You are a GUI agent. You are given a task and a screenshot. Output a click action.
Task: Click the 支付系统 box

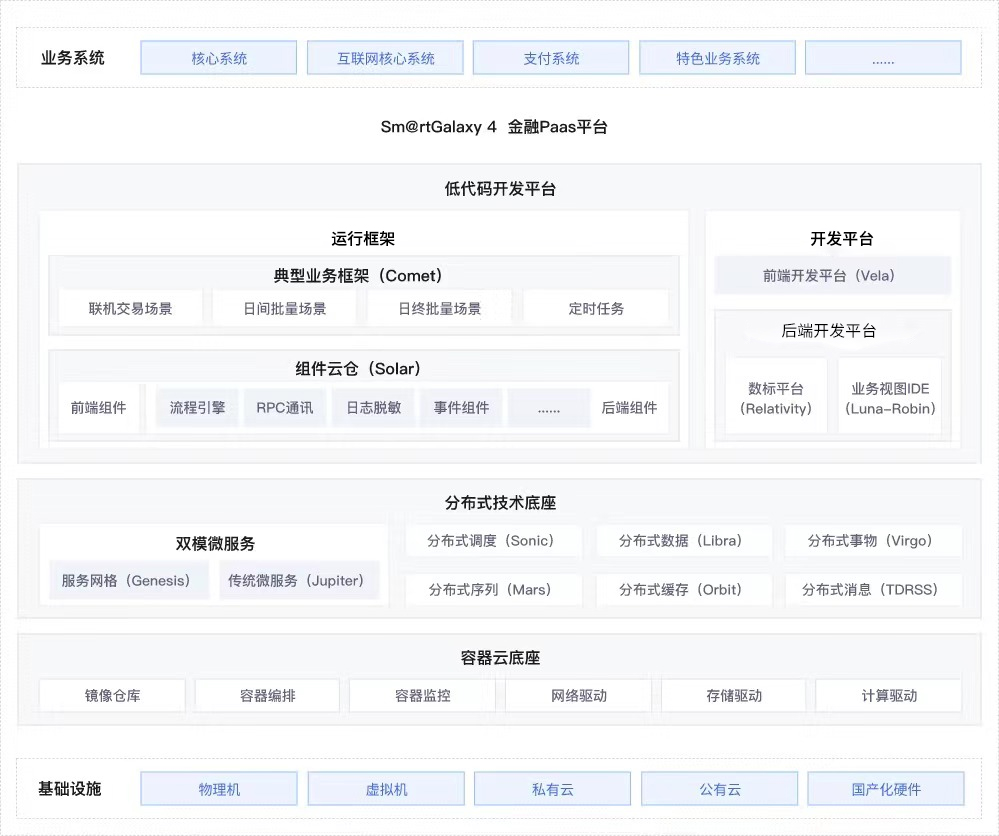(x=550, y=57)
